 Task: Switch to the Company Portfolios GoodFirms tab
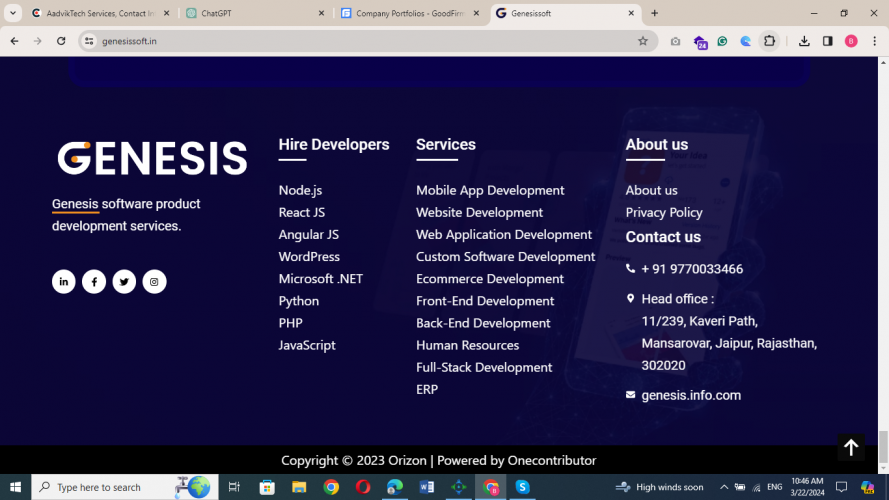pyautogui.click(x=410, y=13)
